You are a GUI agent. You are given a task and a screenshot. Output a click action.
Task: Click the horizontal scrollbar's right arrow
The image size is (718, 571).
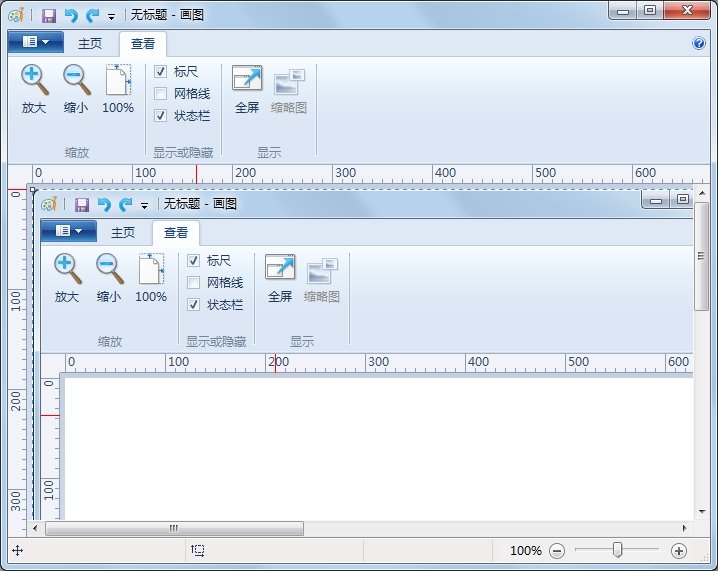pos(685,528)
